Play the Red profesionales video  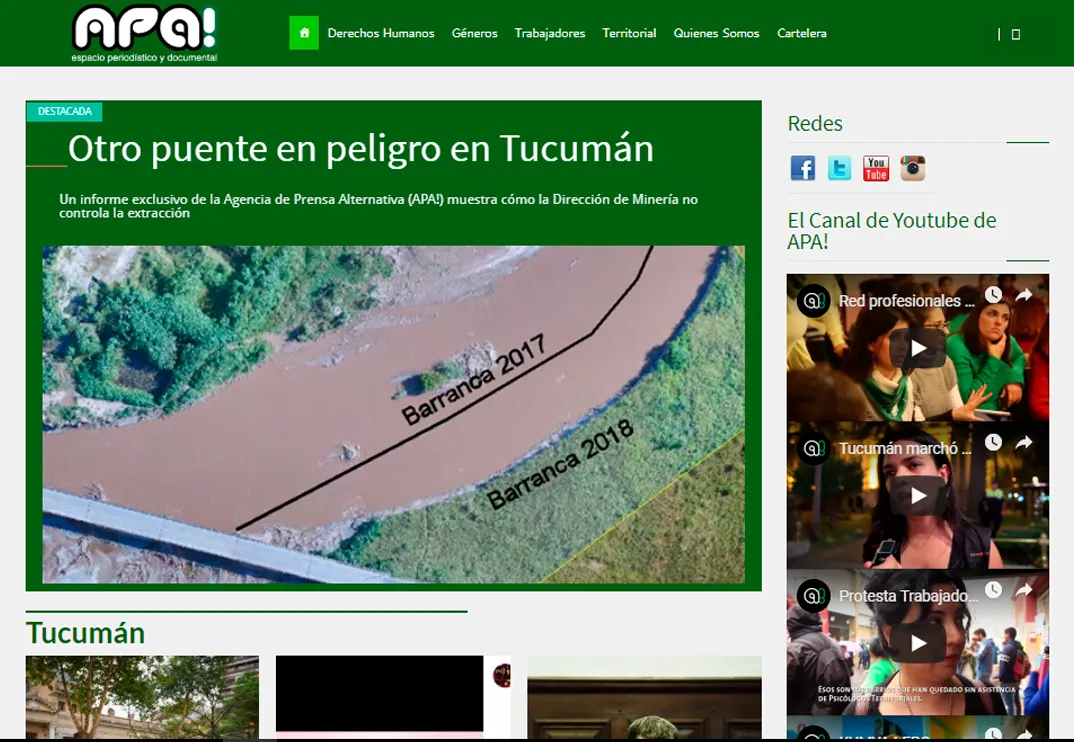(918, 348)
